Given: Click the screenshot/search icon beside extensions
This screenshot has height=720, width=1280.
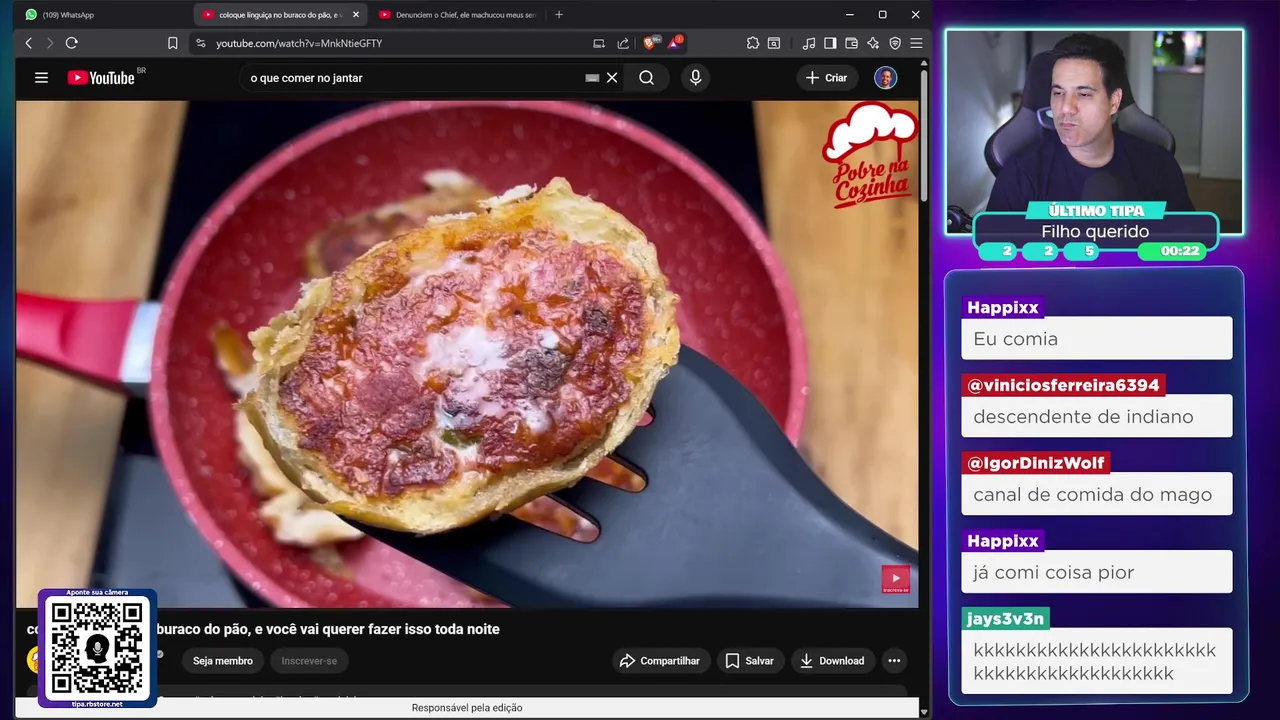Looking at the screenshot, I should pos(774,43).
